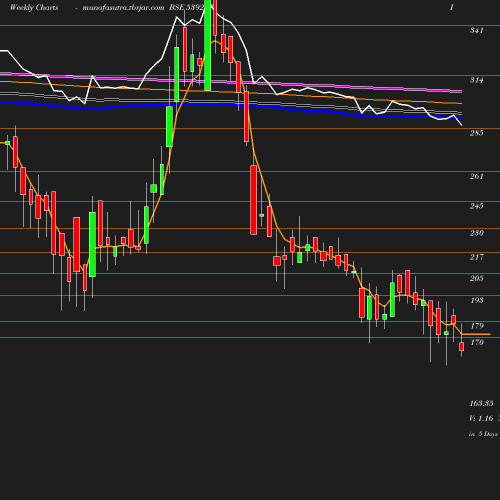Click the last red candlestick near 170

point(462,346)
